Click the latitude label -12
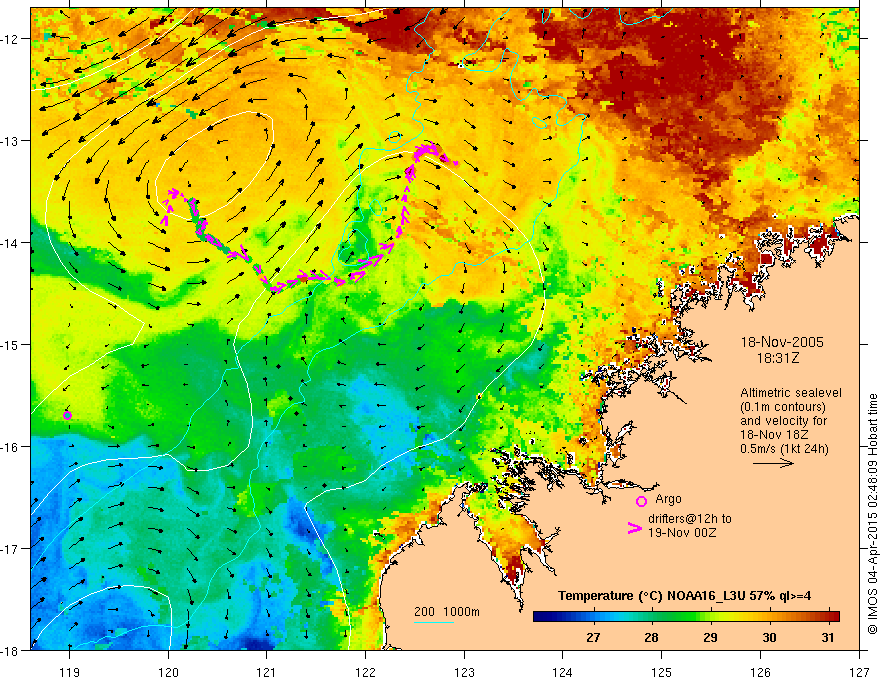 [x=11, y=39]
